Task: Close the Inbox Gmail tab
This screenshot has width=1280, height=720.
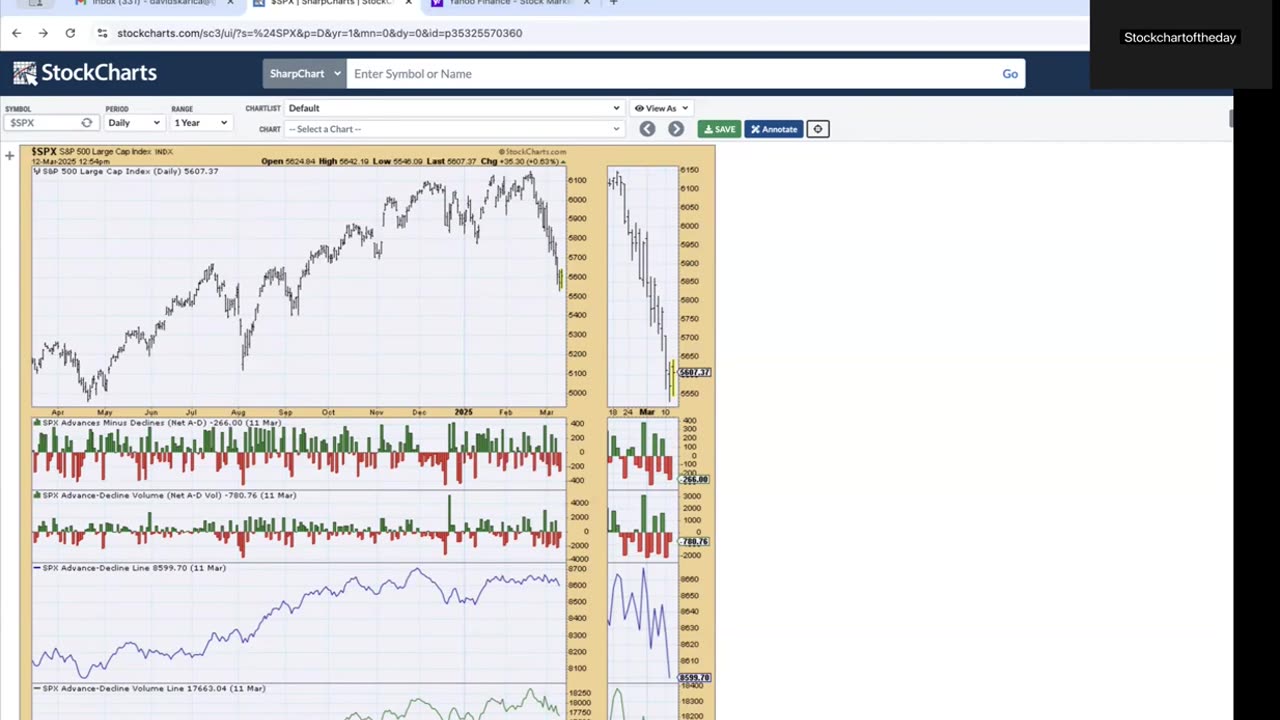Action: coord(230,3)
